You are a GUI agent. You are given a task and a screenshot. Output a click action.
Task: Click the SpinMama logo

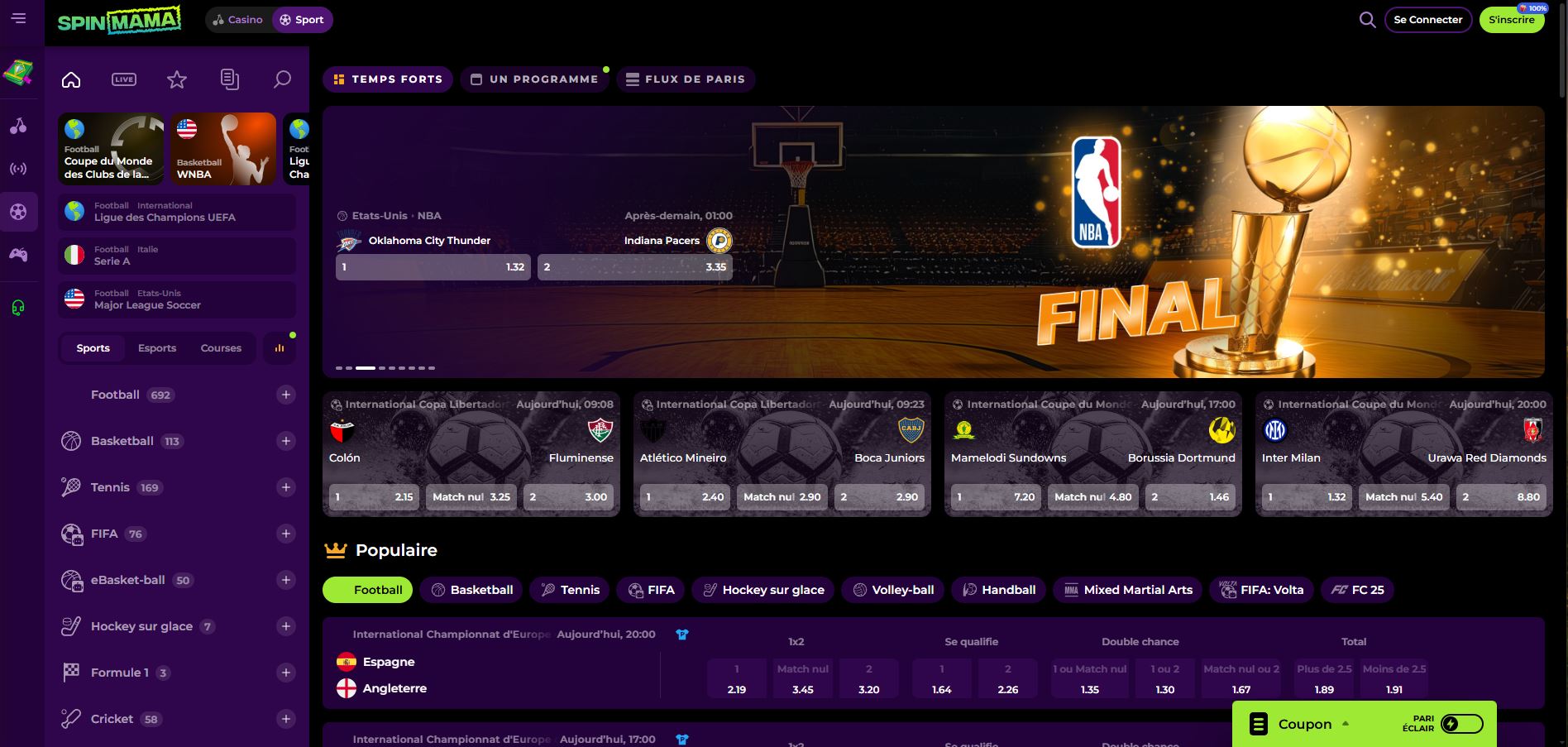click(119, 20)
